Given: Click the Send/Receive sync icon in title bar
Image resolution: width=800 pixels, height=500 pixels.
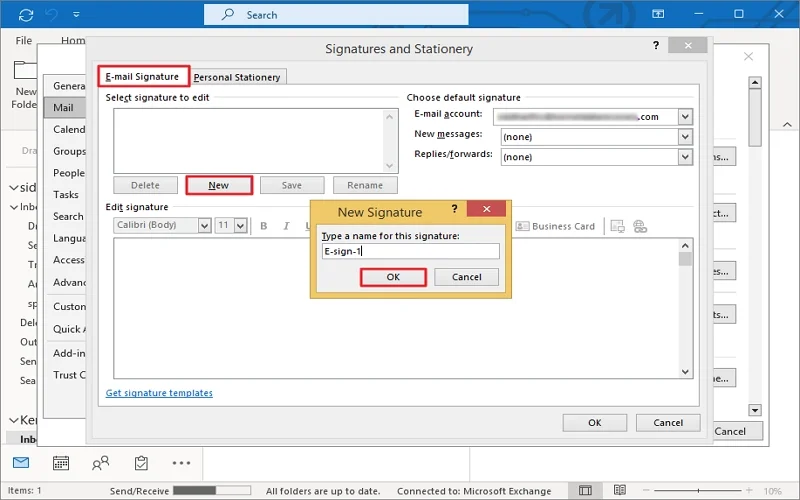Looking at the screenshot, I should (x=24, y=15).
